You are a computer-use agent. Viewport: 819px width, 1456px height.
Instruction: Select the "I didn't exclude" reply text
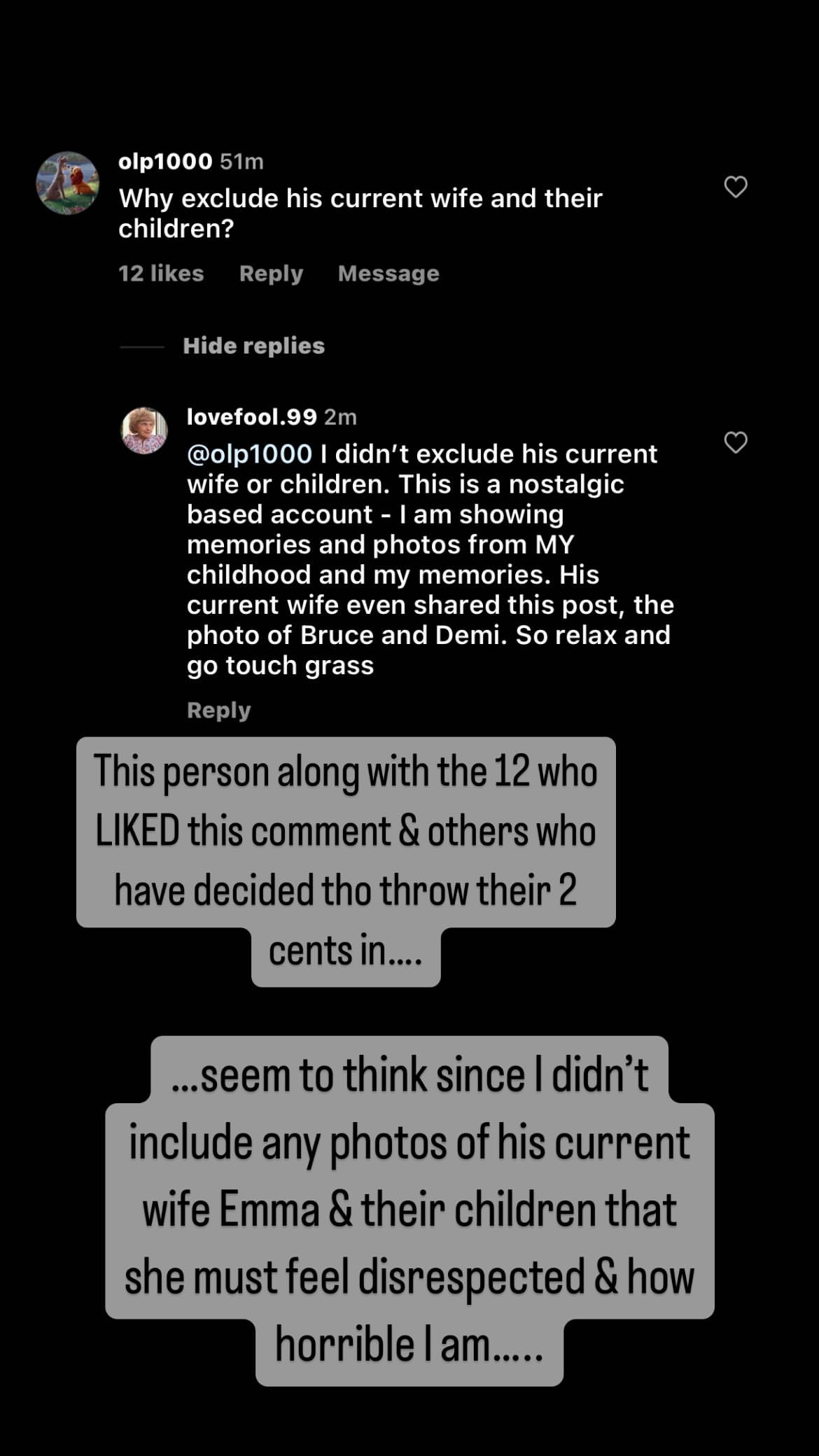click(430, 560)
